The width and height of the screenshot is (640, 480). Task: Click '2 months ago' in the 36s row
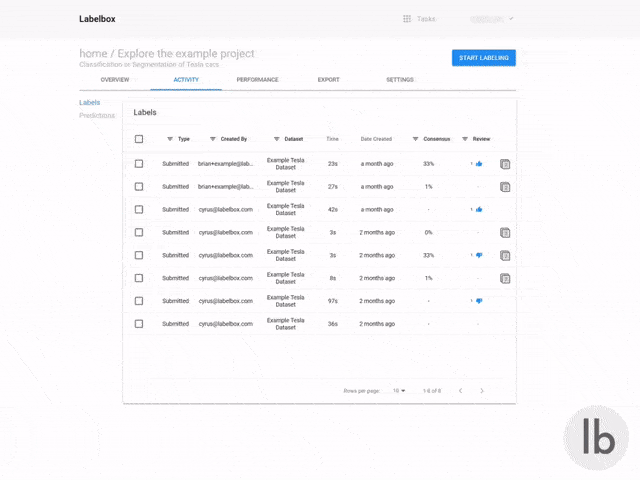377,324
